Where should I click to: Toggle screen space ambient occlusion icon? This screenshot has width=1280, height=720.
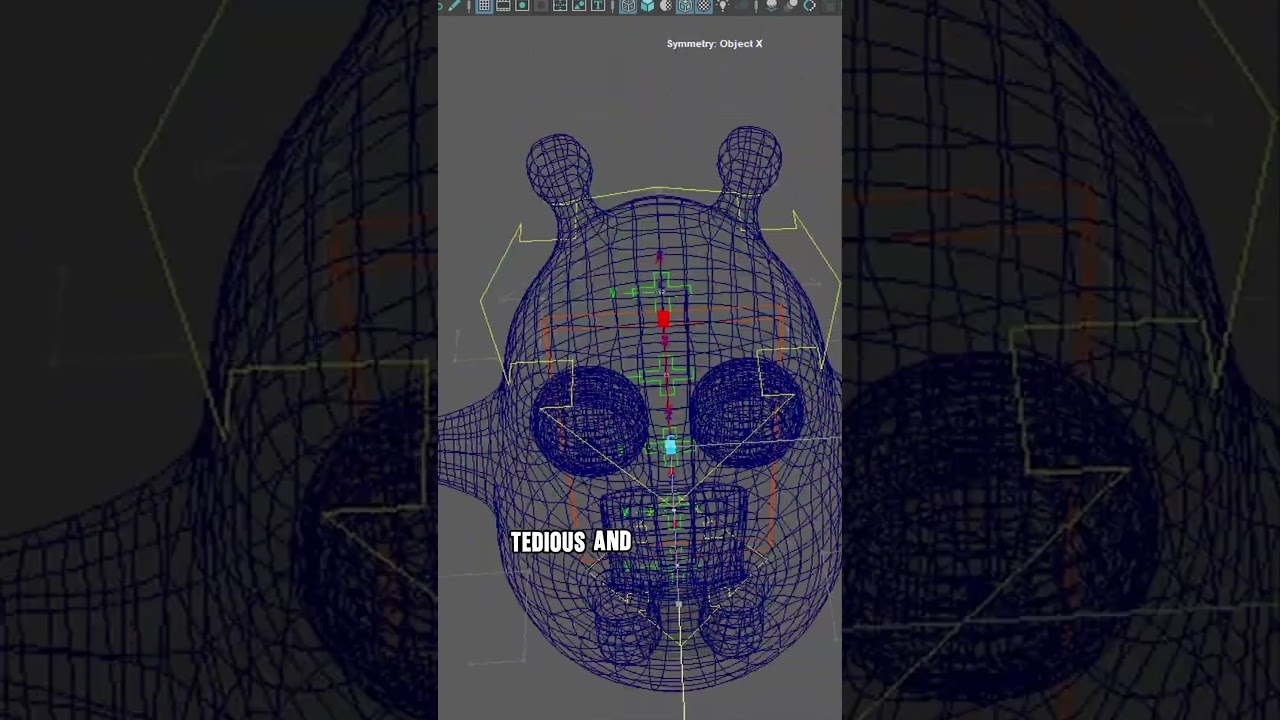772,6
